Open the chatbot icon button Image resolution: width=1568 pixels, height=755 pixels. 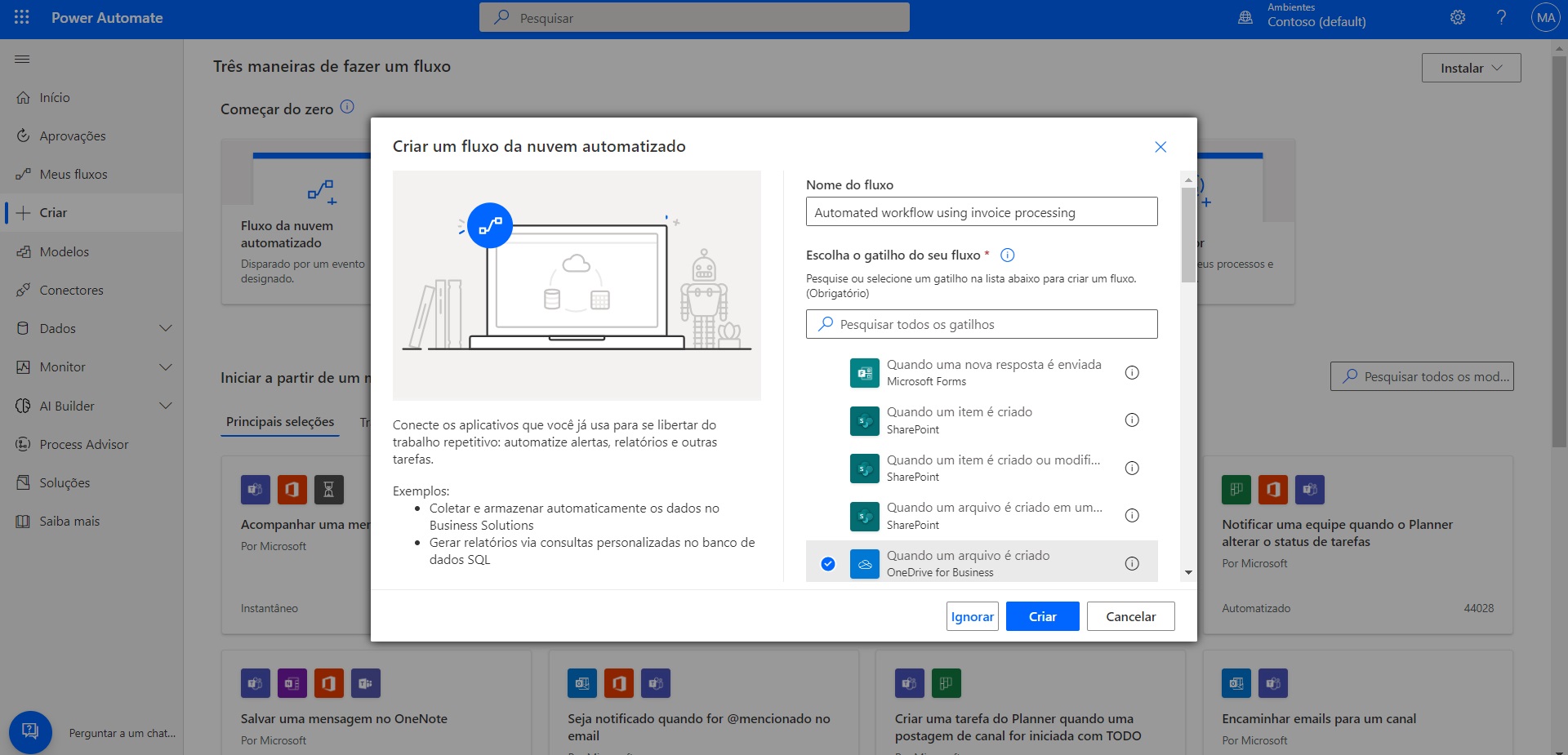[x=30, y=731]
